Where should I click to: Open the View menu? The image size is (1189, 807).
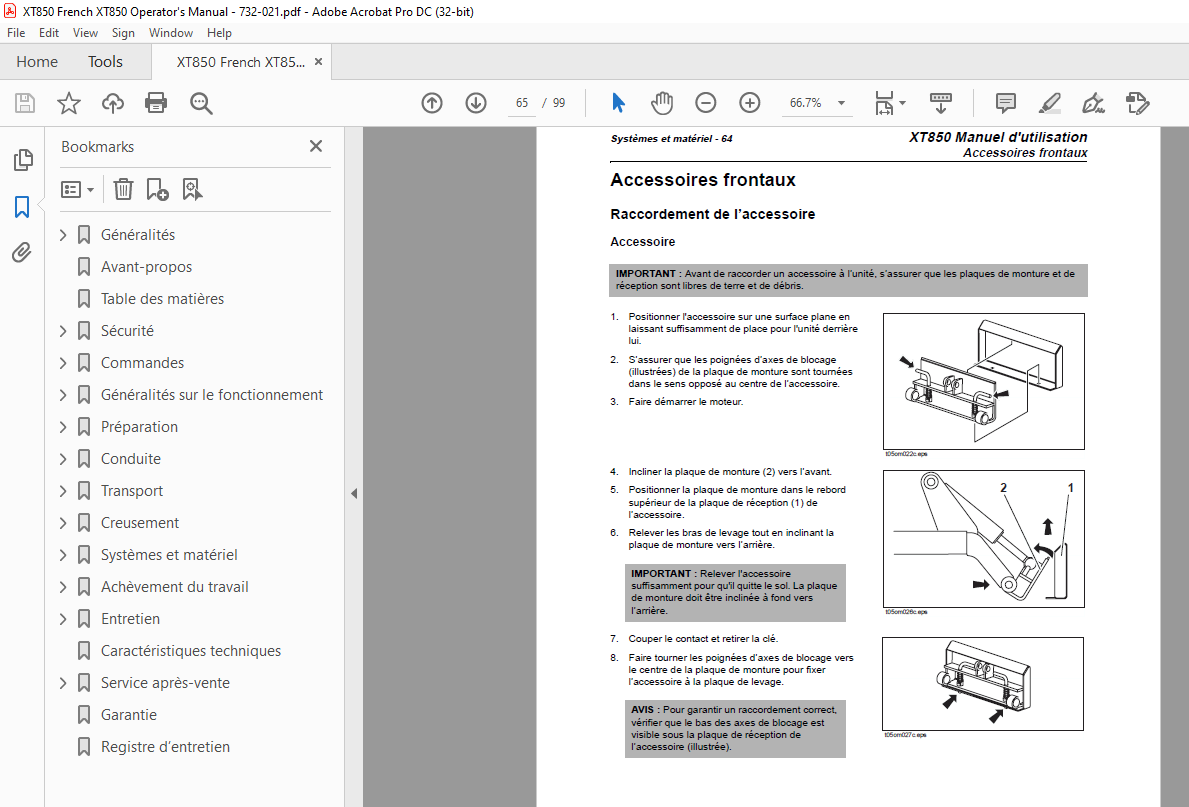(85, 33)
